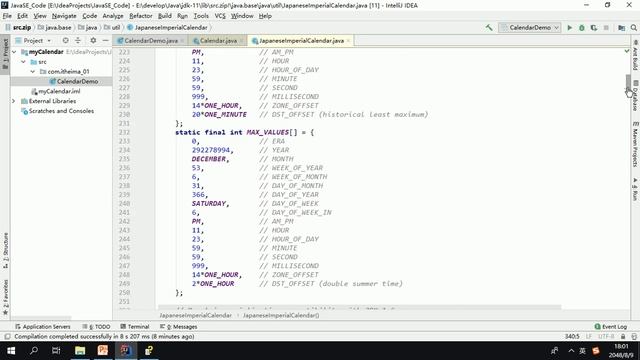Collapse the src folder node
The image size is (640, 360).
(24, 62)
